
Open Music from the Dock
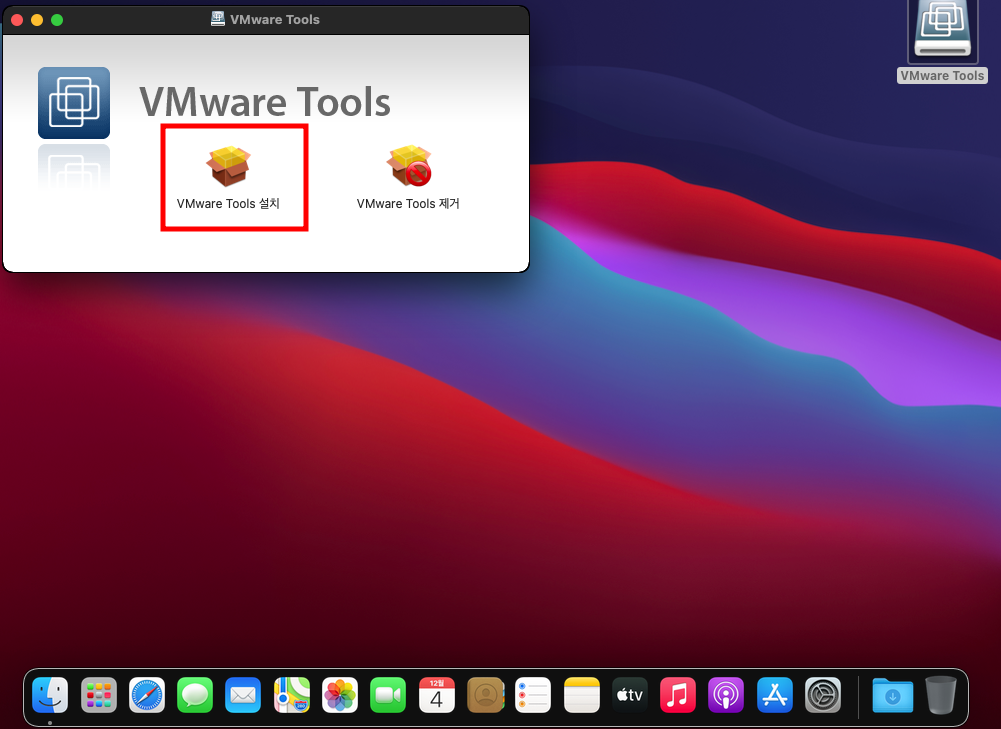(678, 695)
